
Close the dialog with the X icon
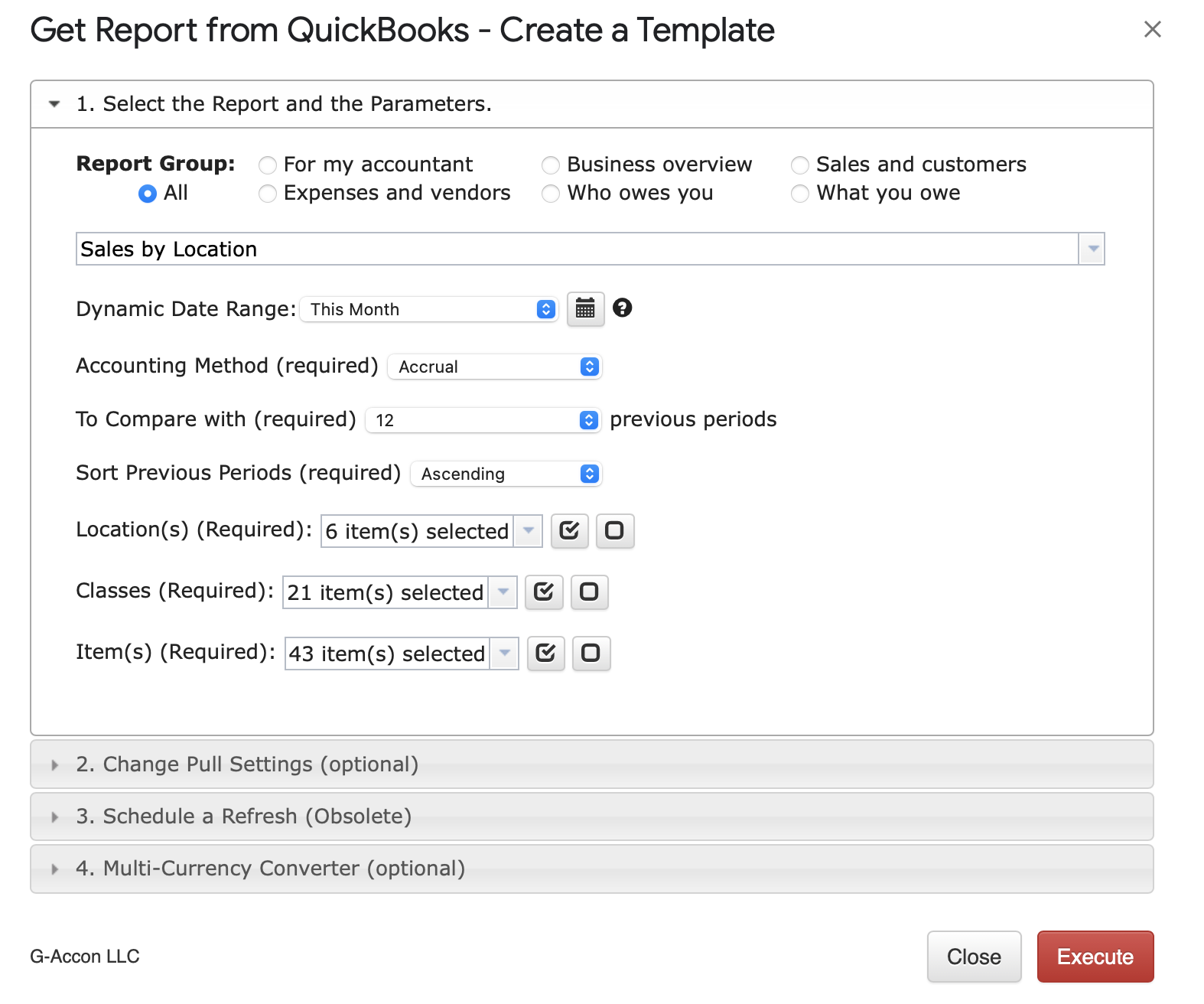coord(1152,29)
